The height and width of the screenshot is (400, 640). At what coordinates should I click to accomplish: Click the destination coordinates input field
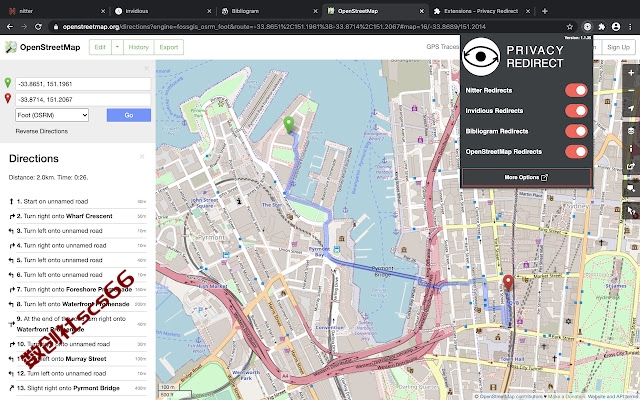[x=83, y=100]
